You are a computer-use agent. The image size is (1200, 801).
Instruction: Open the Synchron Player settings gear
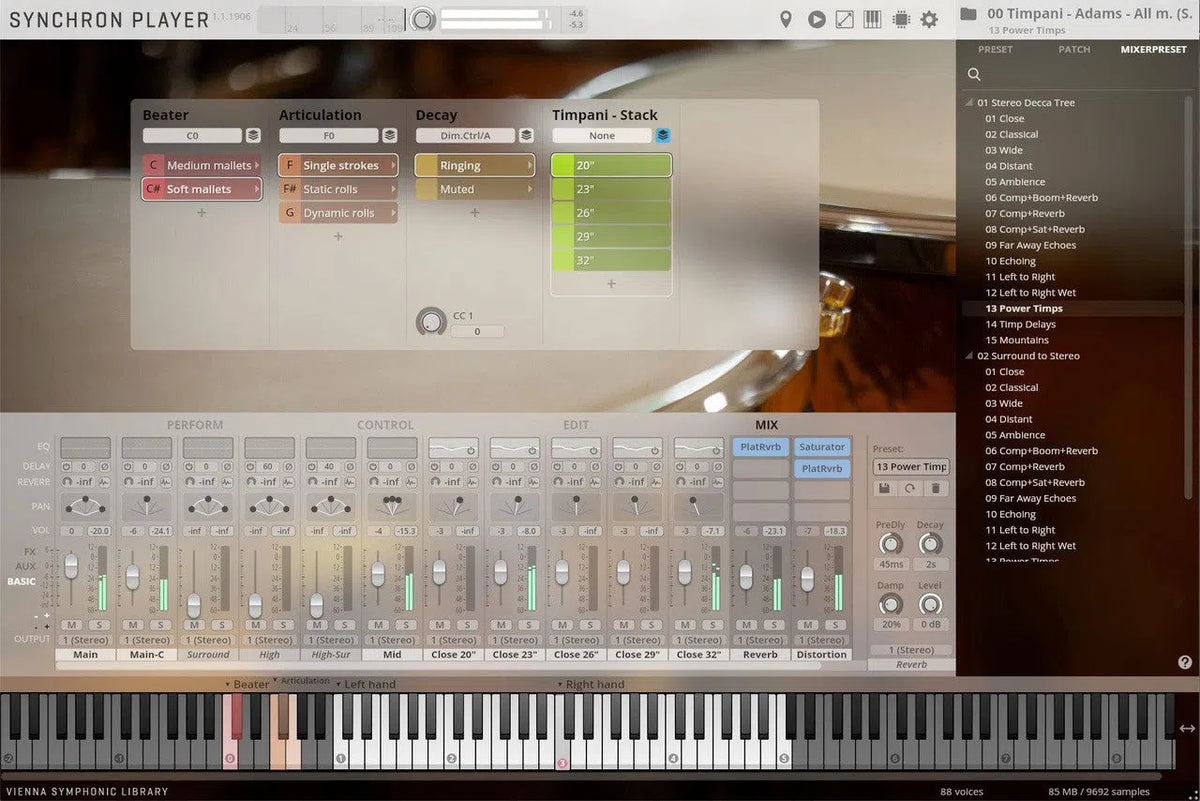(928, 19)
